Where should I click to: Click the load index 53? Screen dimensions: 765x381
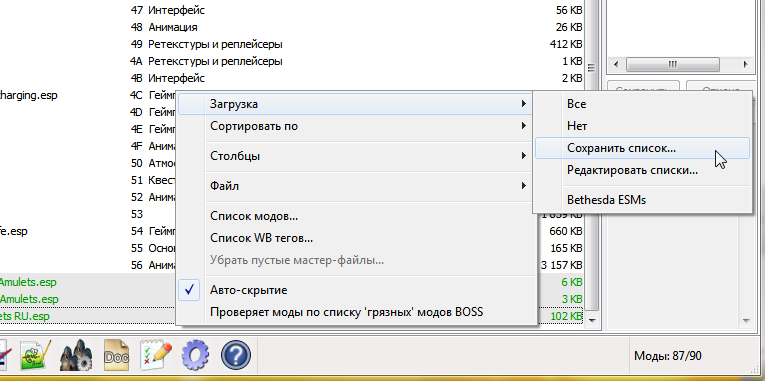137,214
